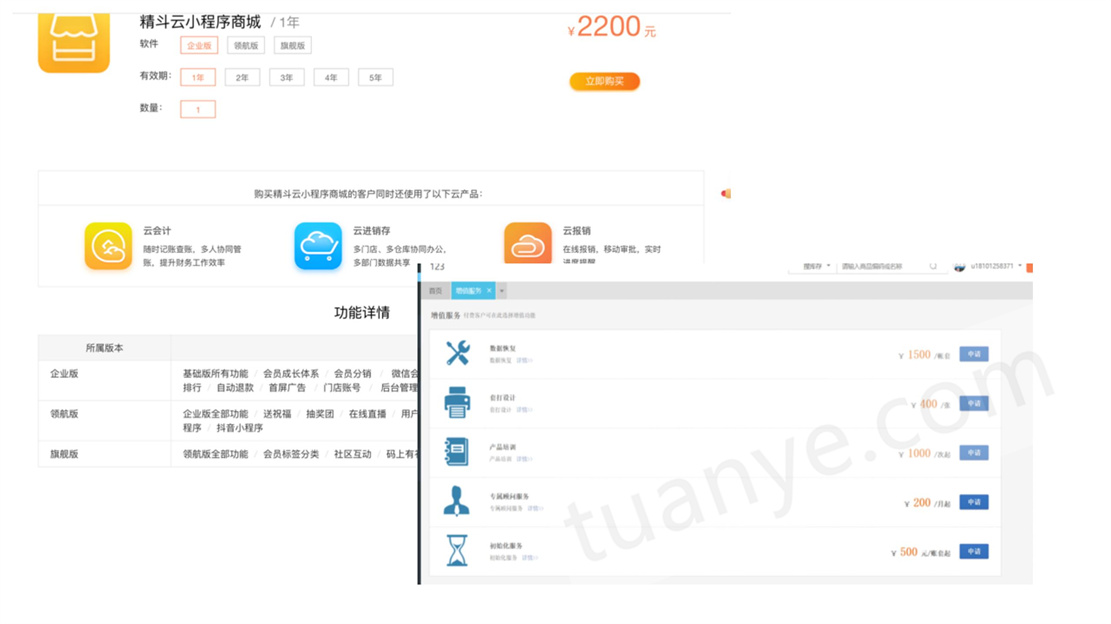Choose the 3年 validity period option
The width and height of the screenshot is (1111, 624).
point(287,77)
